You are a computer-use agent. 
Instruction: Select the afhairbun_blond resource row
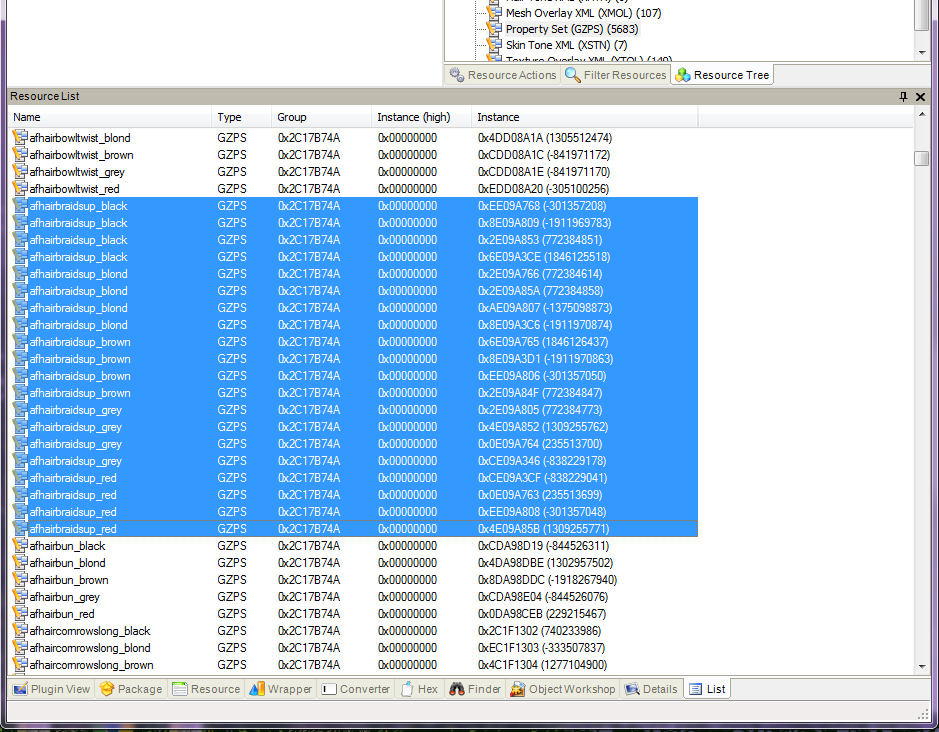(x=69, y=563)
